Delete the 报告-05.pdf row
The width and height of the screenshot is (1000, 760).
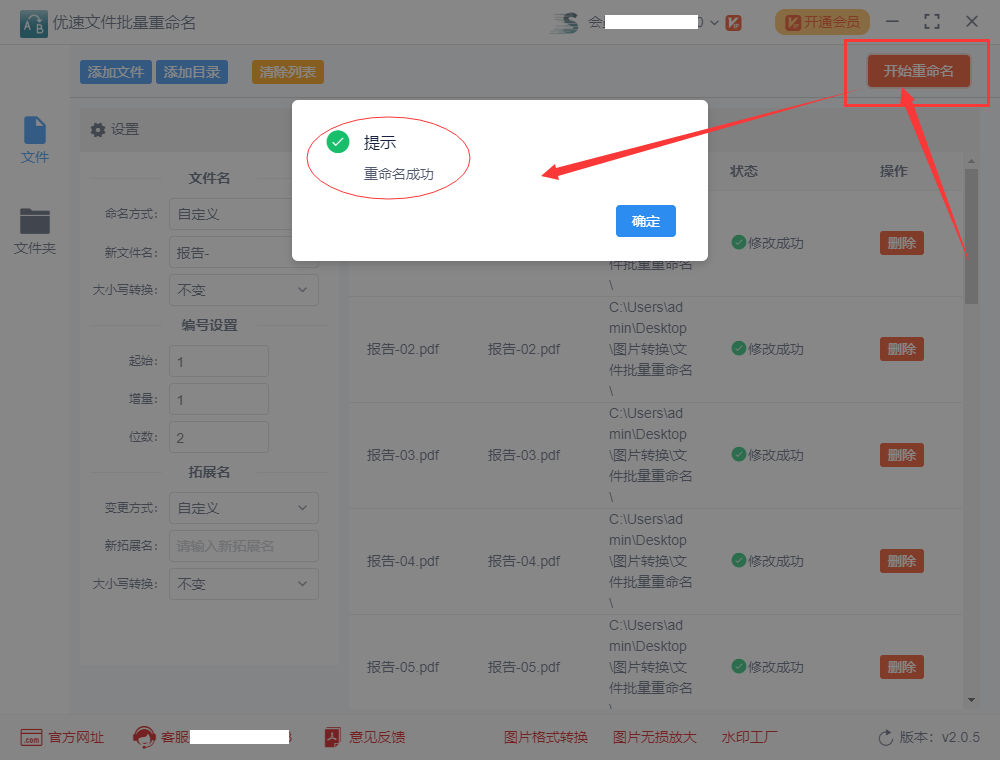point(902,667)
